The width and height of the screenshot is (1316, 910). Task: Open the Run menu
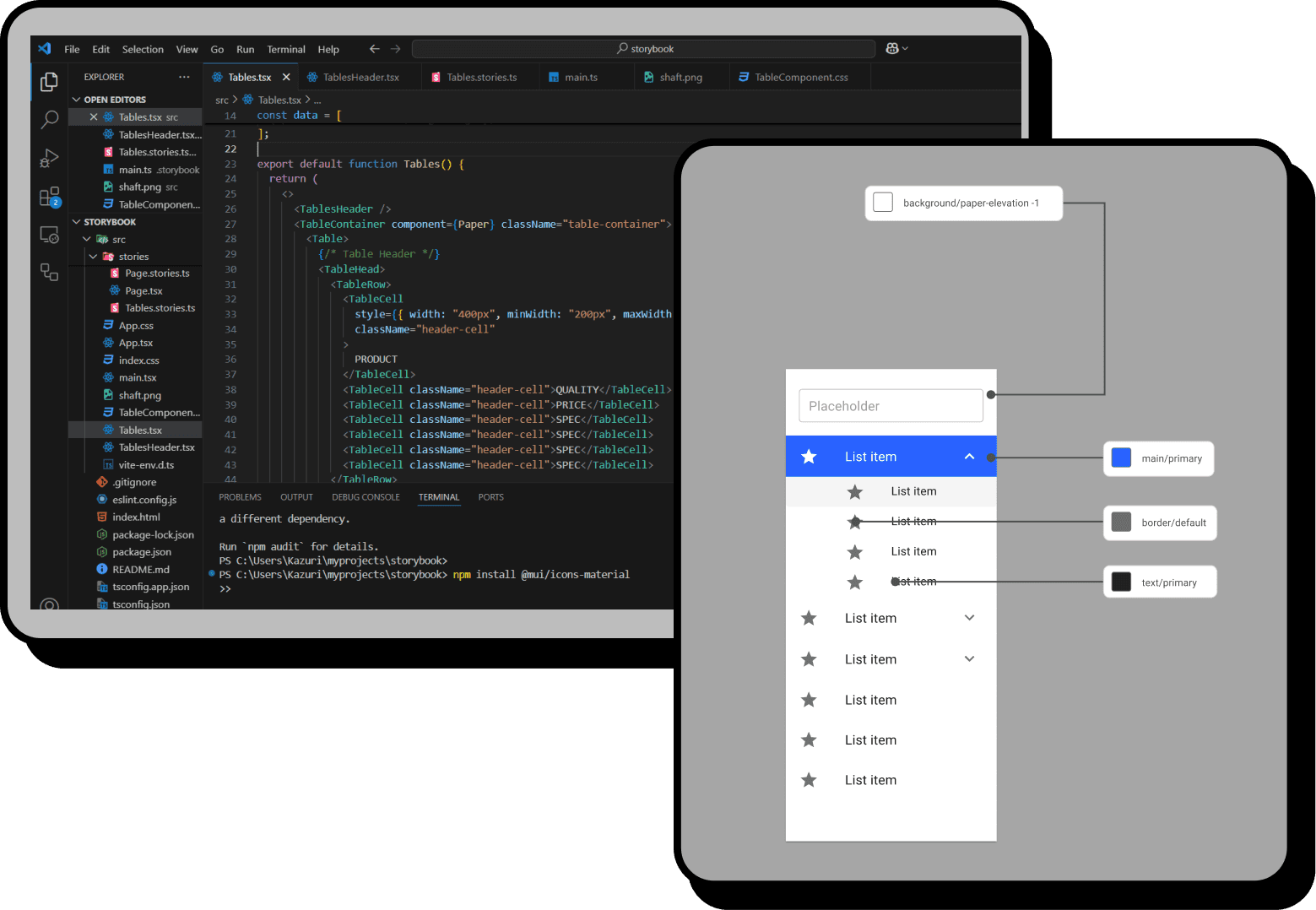coord(246,49)
